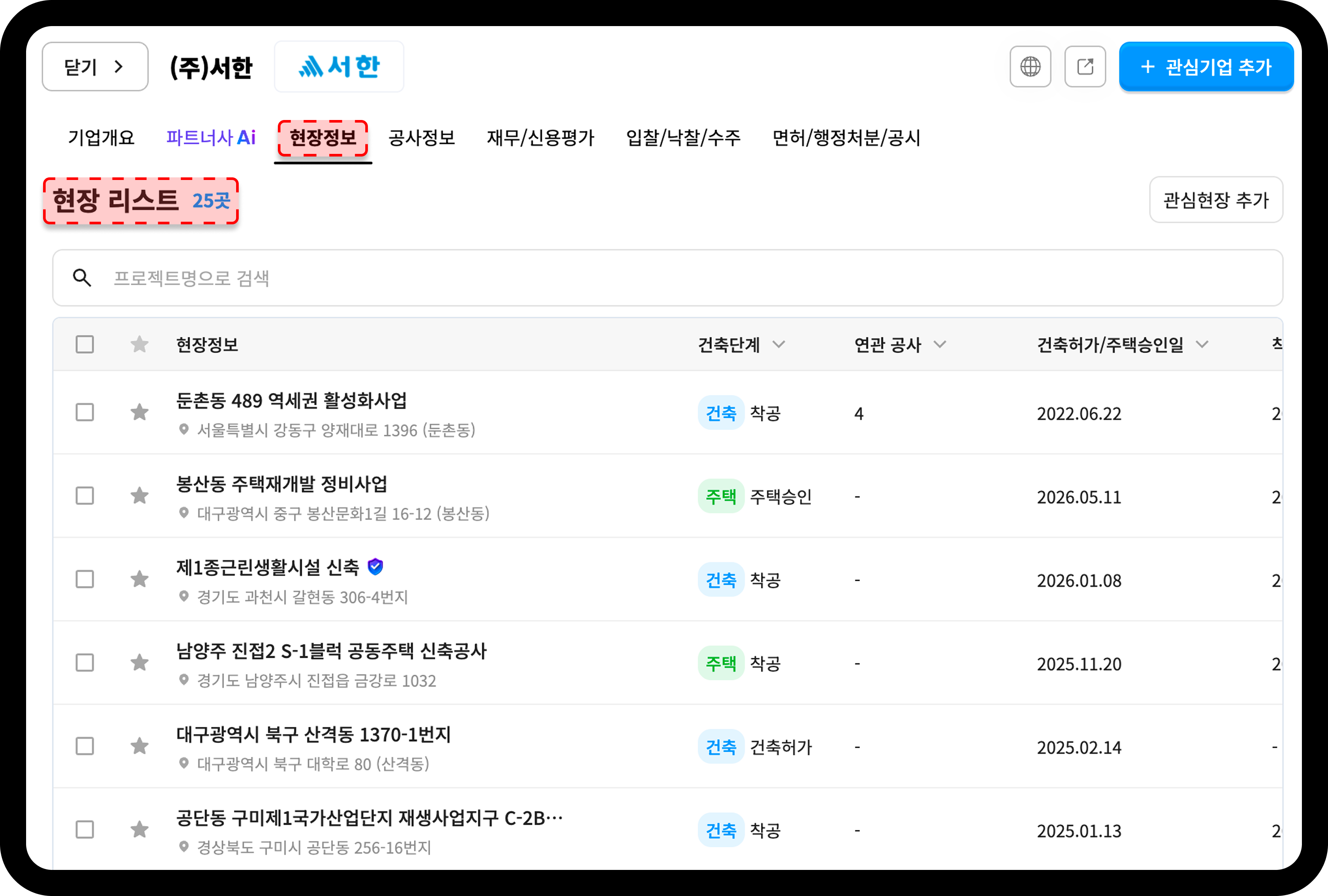Open the external link share icon
The image size is (1328, 896).
coord(1084,66)
